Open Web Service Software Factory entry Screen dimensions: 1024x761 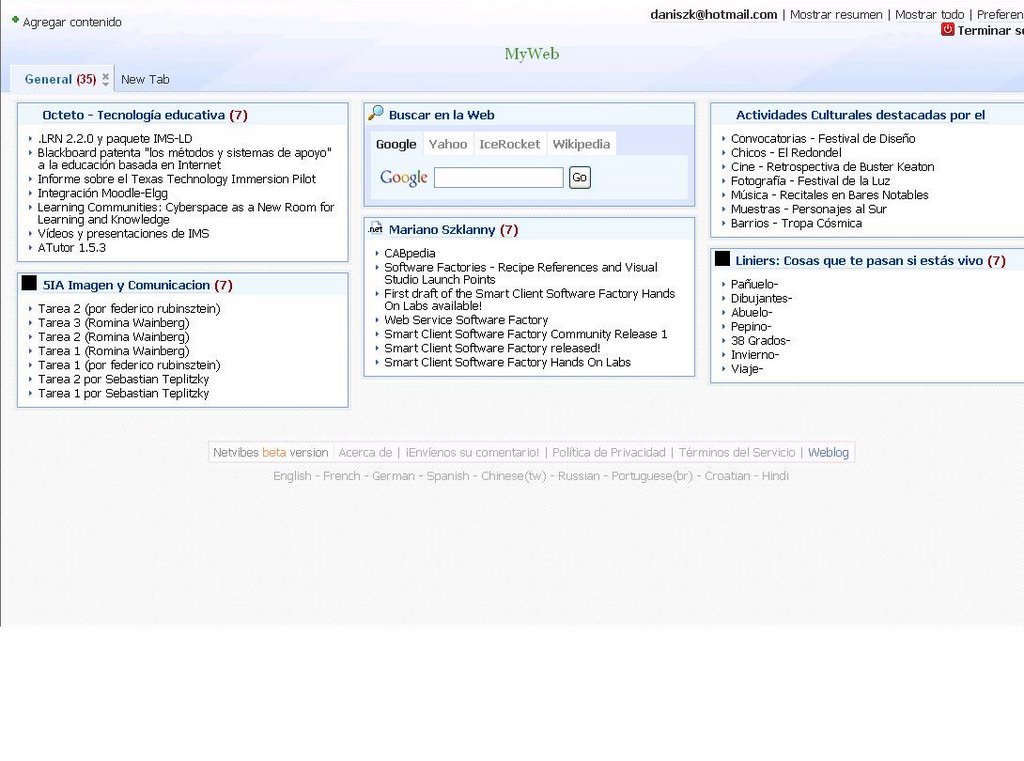466,320
